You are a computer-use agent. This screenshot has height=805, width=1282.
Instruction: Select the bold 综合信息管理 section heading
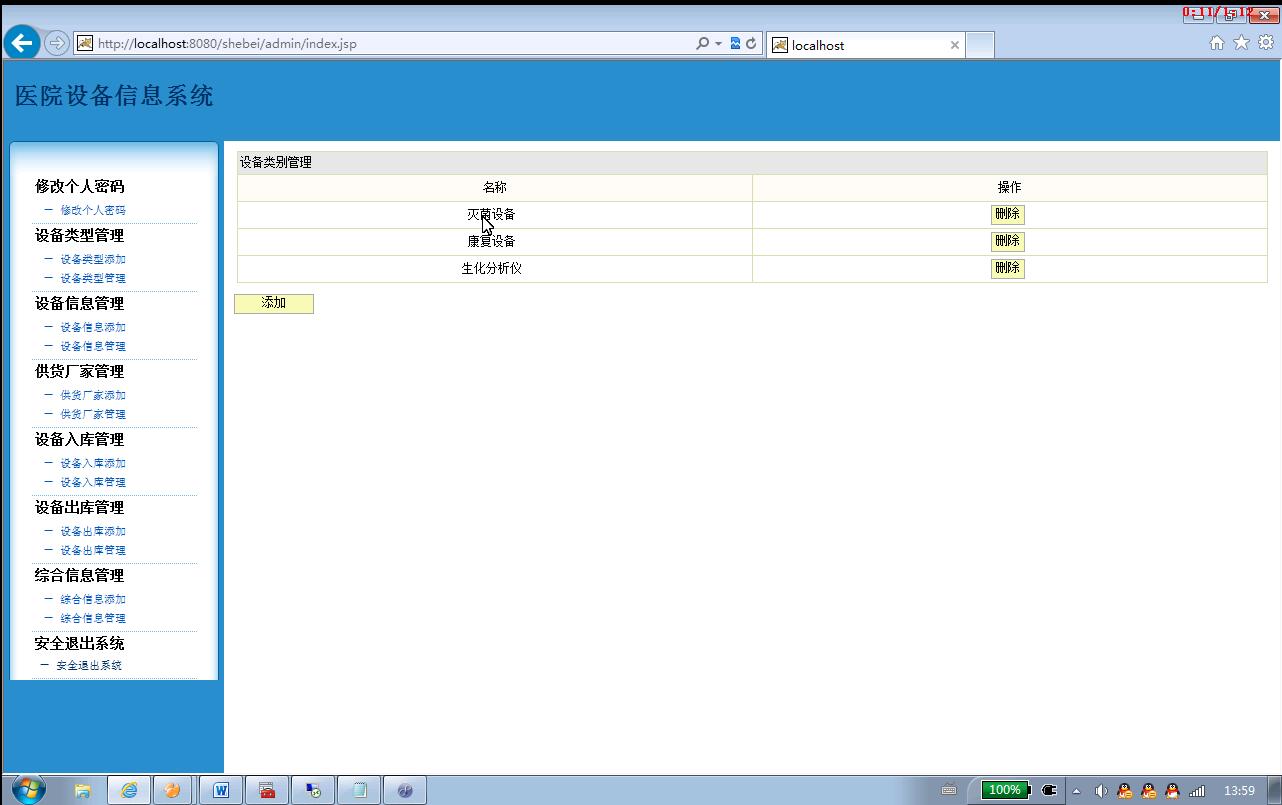click(x=80, y=575)
